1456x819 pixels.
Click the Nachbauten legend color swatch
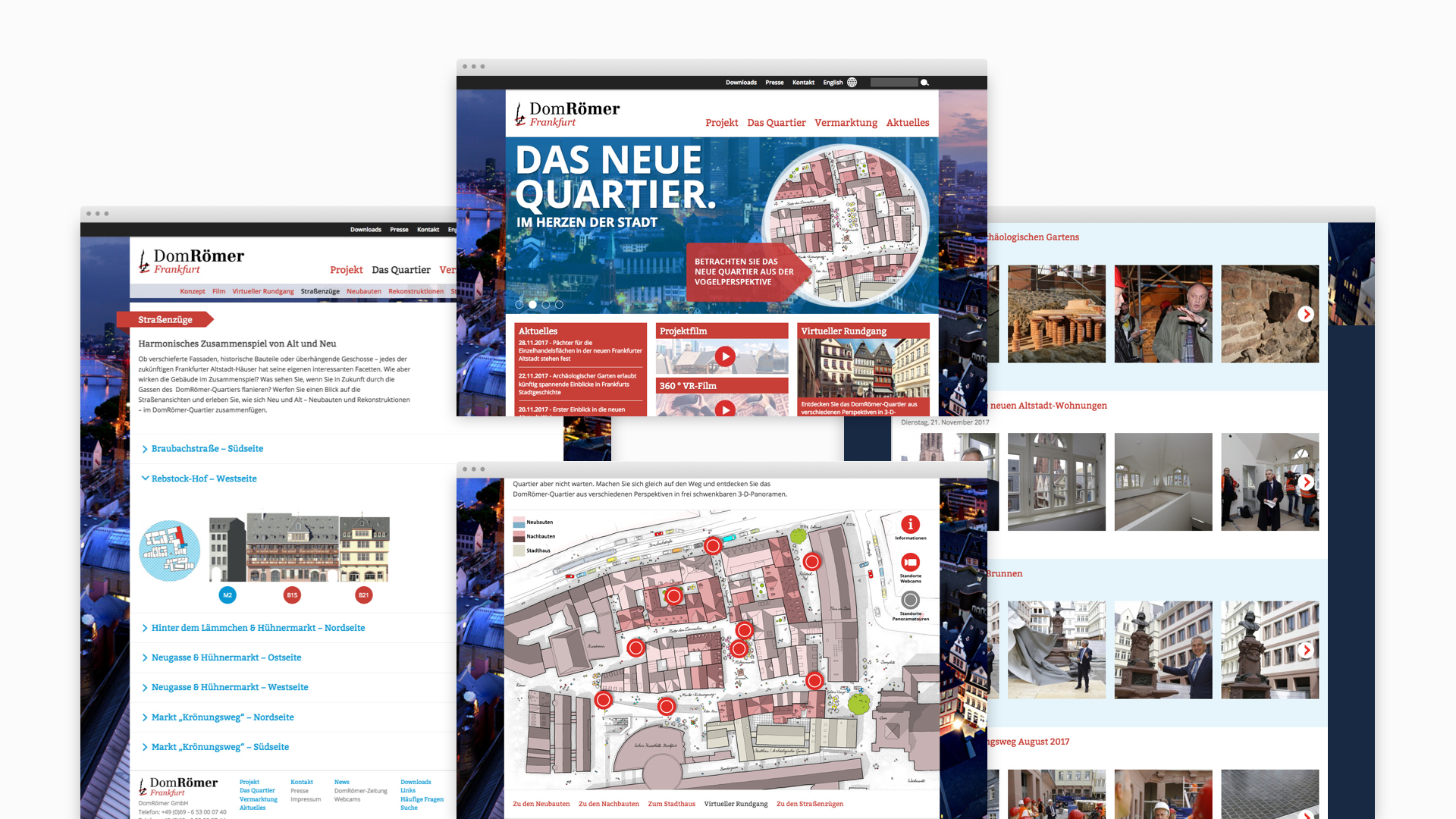(519, 536)
